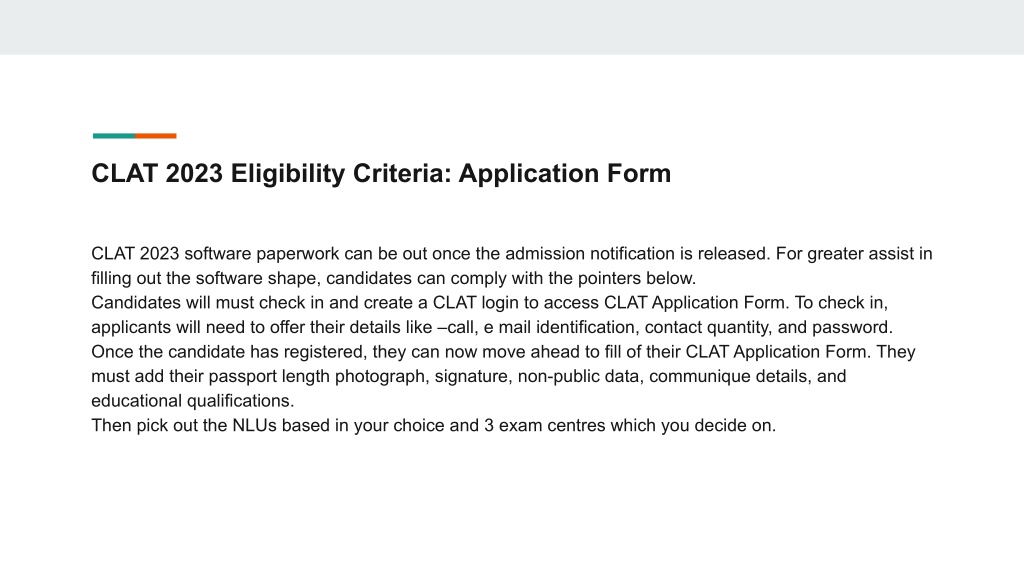Click the line starting "applicants will need to offer"
Image resolution: width=1024 pixels, height=576 pixels.
pyautogui.click(x=492, y=327)
